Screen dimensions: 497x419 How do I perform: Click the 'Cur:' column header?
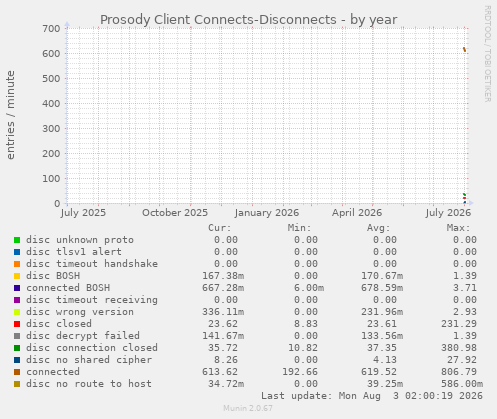point(220,228)
